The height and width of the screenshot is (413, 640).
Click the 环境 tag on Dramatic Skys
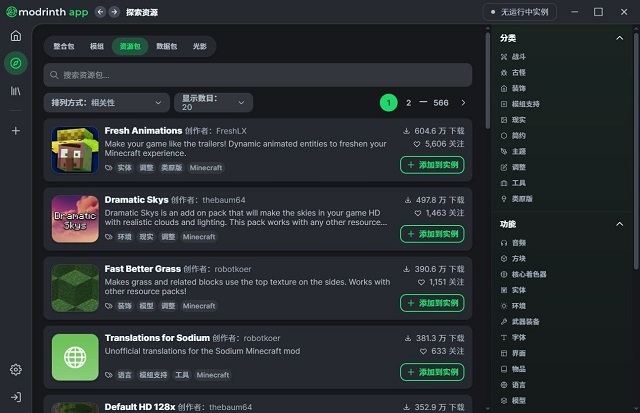click(x=124, y=237)
